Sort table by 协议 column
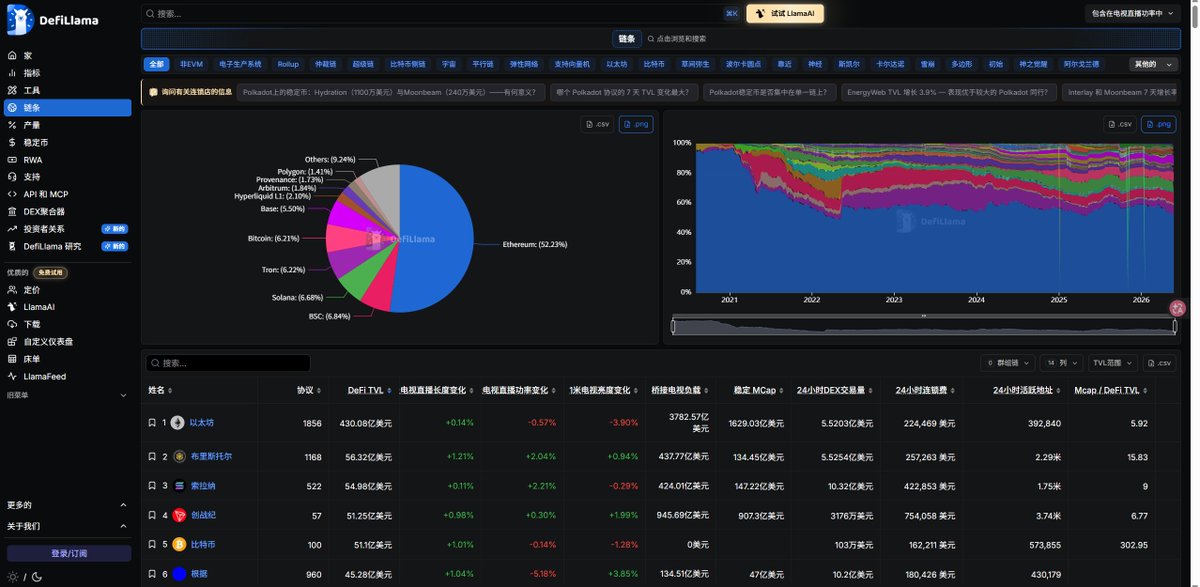The height and width of the screenshot is (587, 1200). coord(309,390)
